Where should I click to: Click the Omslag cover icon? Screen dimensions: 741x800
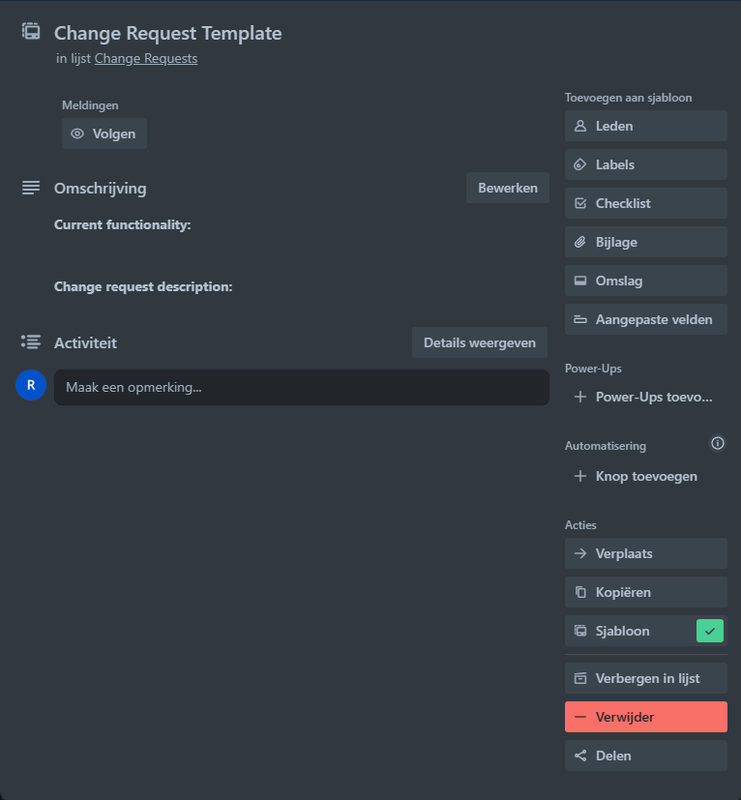pyautogui.click(x=580, y=281)
